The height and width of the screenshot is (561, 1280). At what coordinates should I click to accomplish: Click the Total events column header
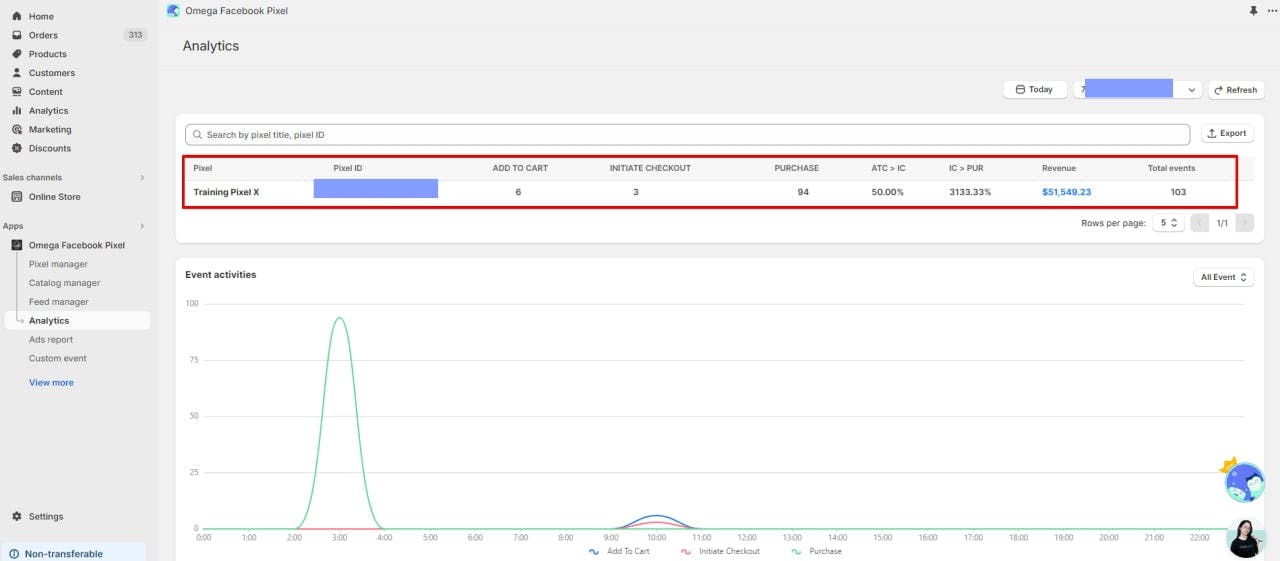(1171, 168)
